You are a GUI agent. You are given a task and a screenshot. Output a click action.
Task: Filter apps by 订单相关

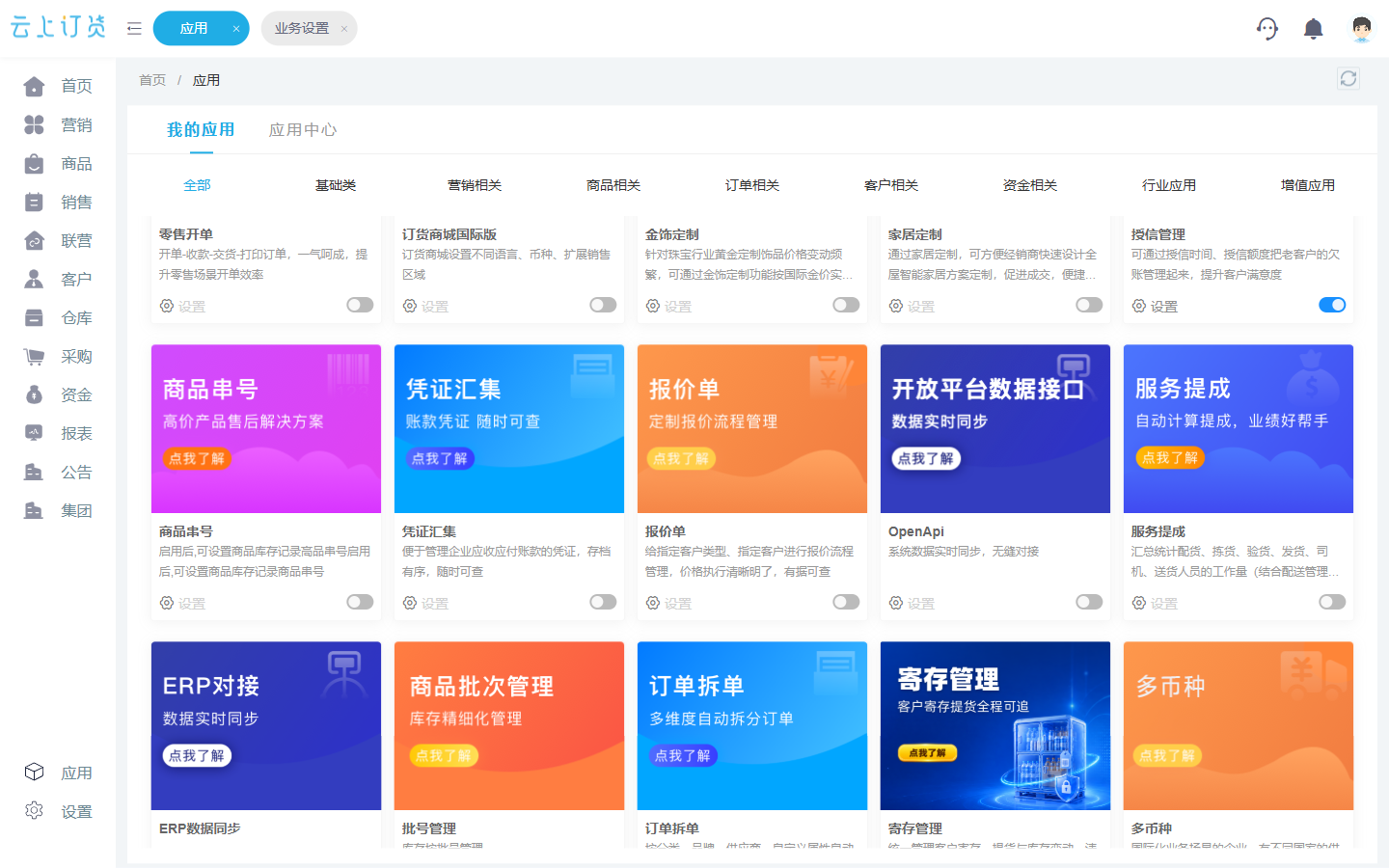[x=752, y=185]
